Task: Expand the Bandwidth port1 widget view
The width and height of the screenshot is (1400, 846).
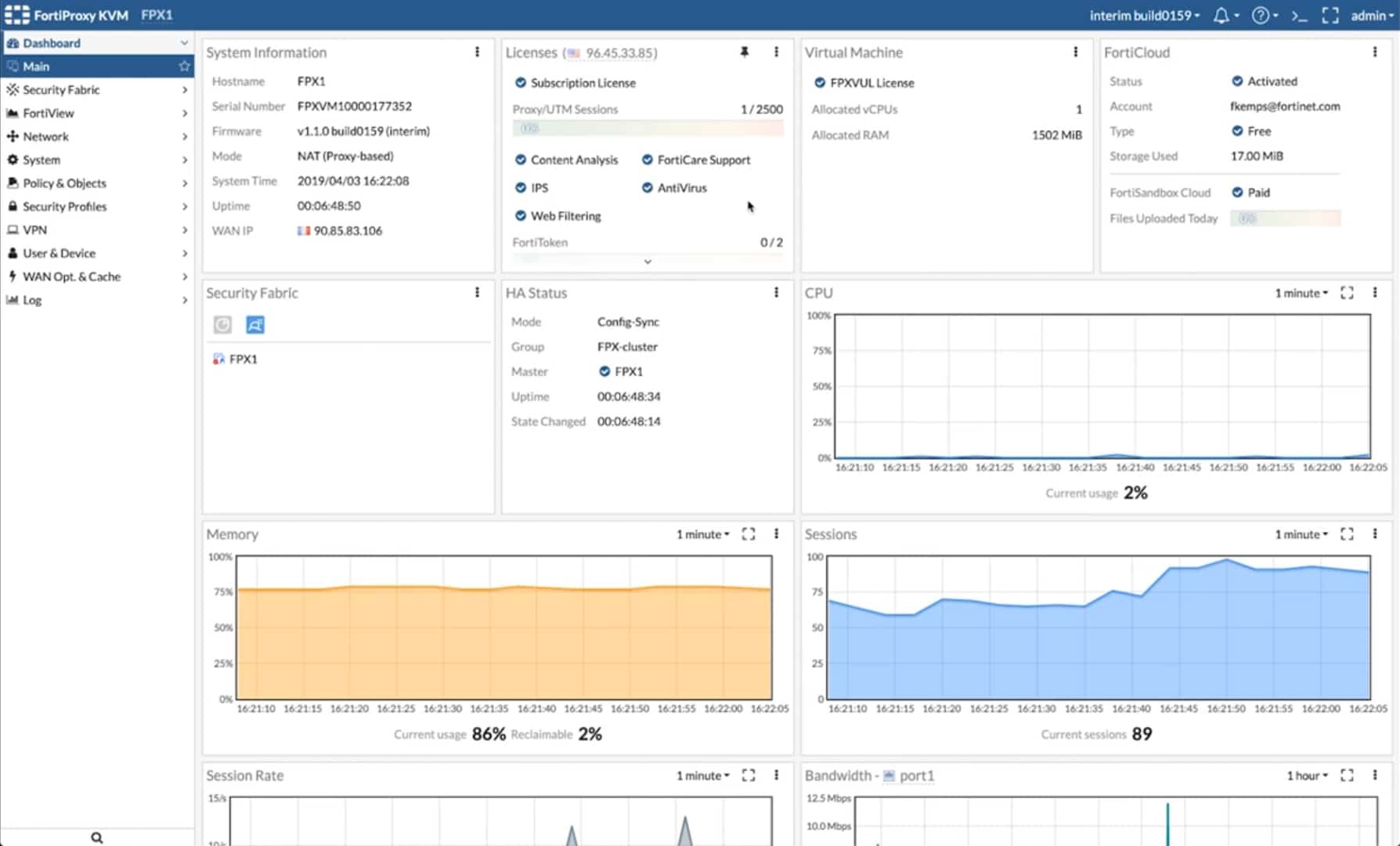Action: [x=1347, y=775]
